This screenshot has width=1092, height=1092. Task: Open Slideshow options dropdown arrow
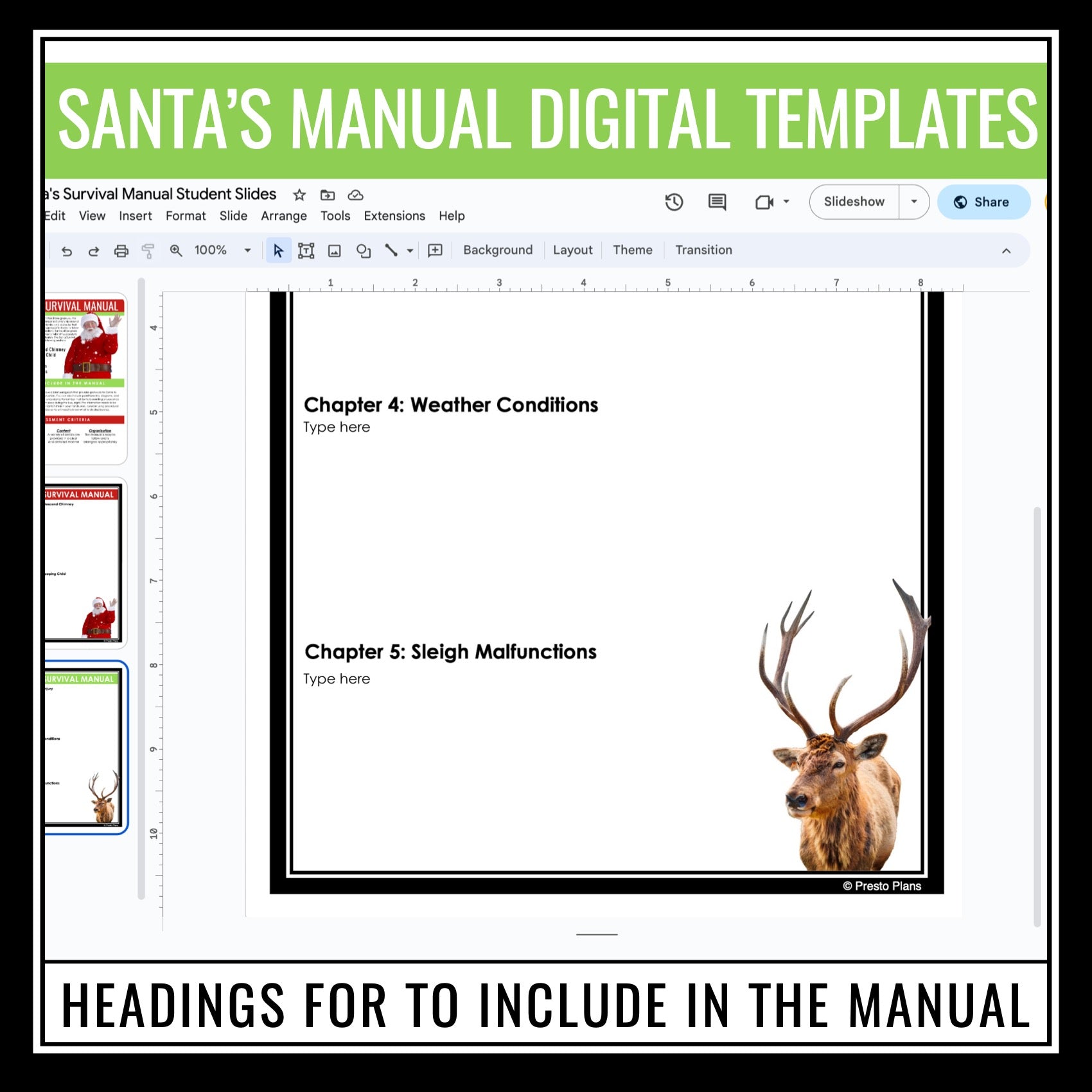click(x=914, y=202)
